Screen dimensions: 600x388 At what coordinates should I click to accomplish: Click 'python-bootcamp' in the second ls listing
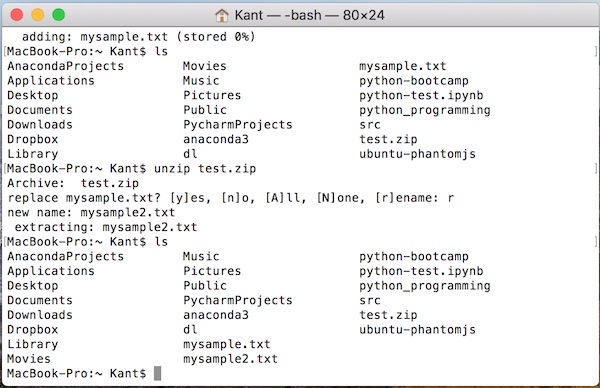pyautogui.click(x=414, y=256)
